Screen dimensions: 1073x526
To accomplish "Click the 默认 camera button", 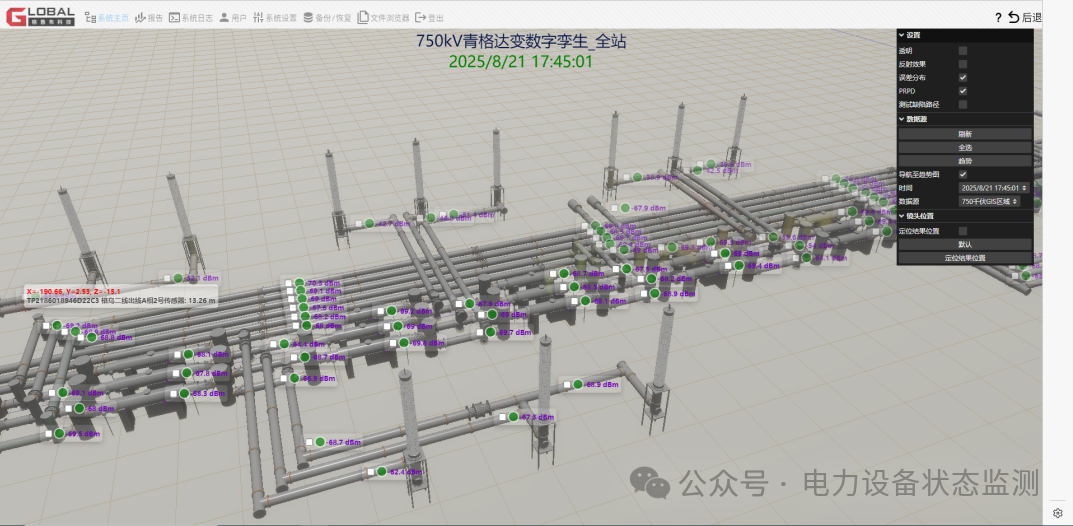I will pyautogui.click(x=965, y=244).
